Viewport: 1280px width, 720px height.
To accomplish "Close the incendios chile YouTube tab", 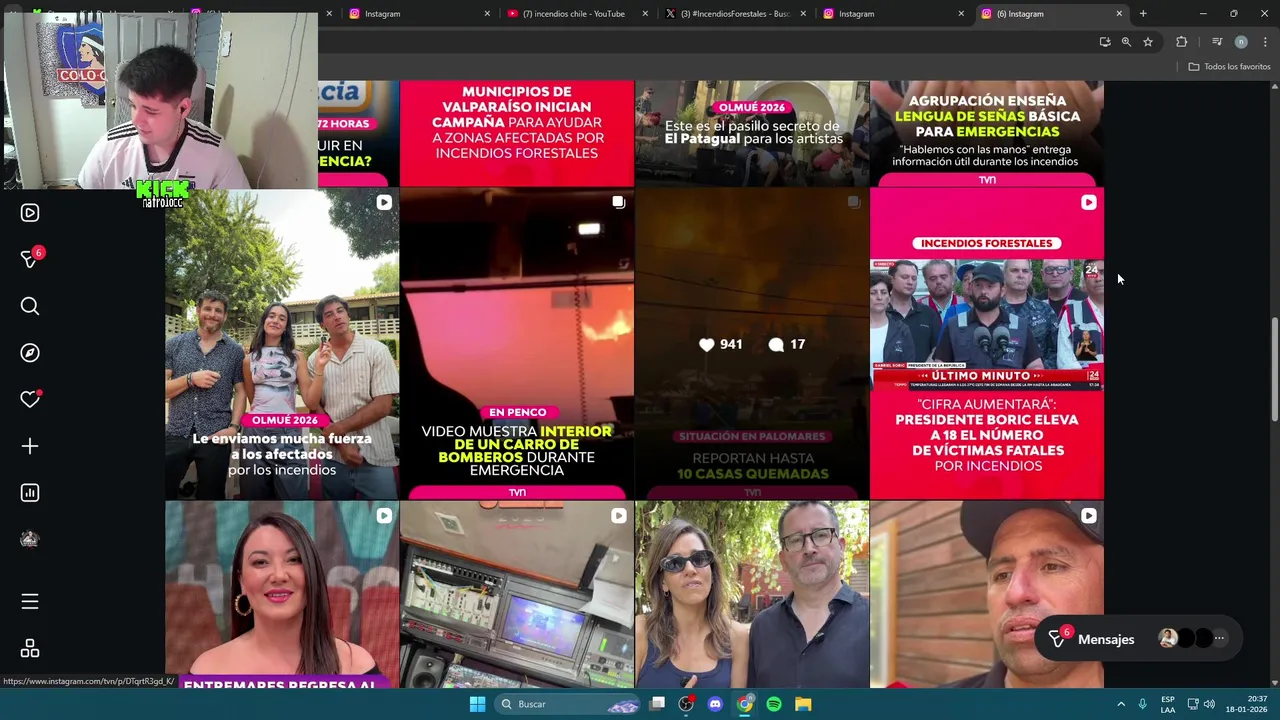I will (x=645, y=14).
